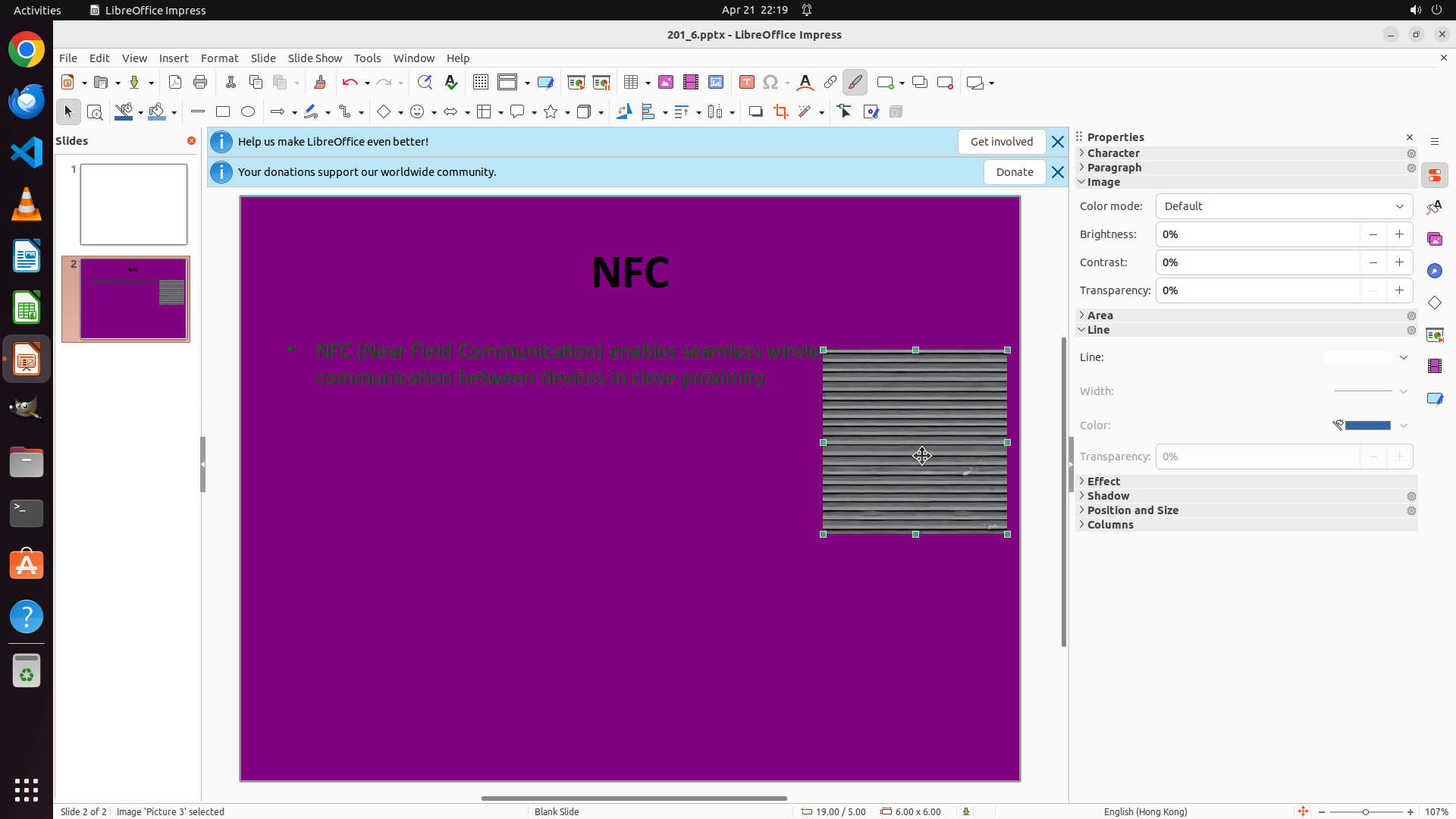Increase the Brightness value with plus button

pos(1399,234)
